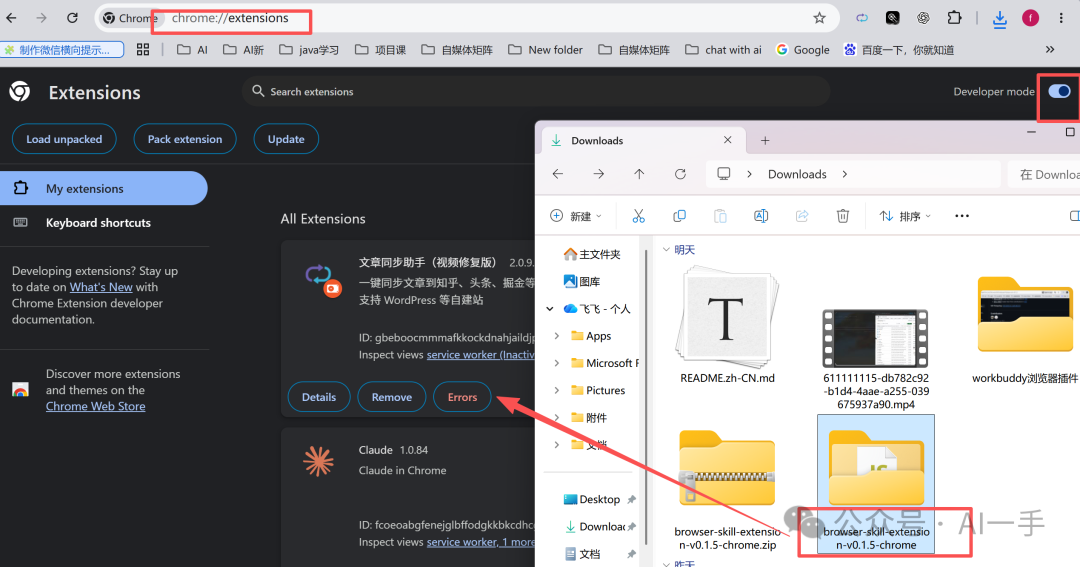Toggle Developer mode switch
The image size is (1080, 567).
coord(1059,91)
